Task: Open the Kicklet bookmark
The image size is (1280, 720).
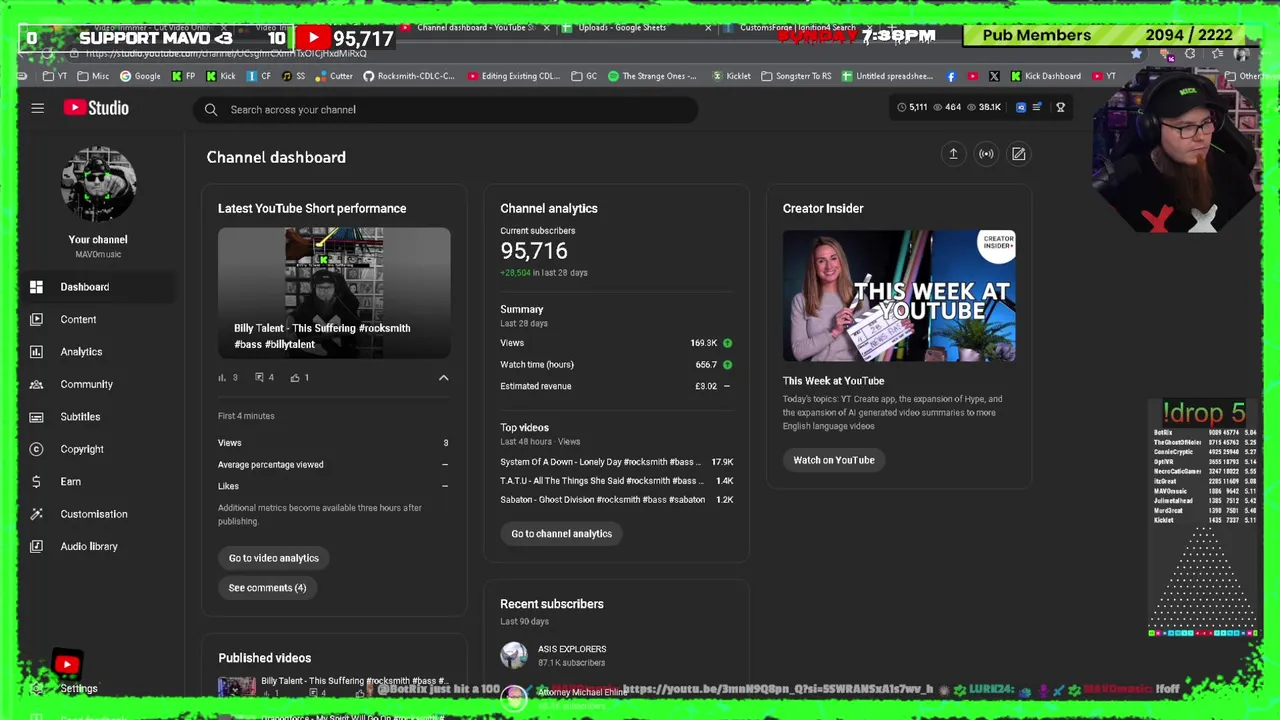Action: [x=731, y=76]
